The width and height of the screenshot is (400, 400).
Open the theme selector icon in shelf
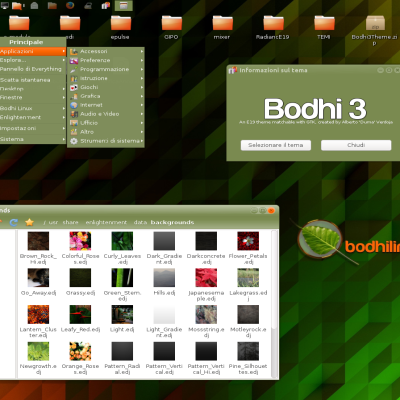(106, 5)
